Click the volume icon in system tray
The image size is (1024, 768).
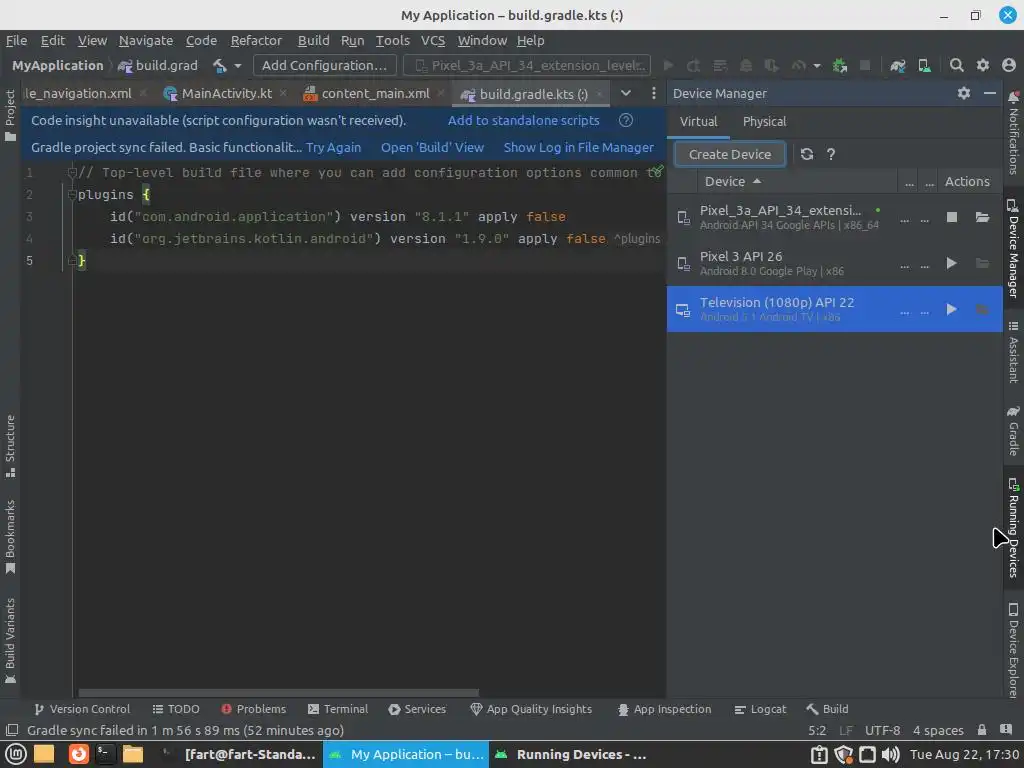[x=890, y=754]
